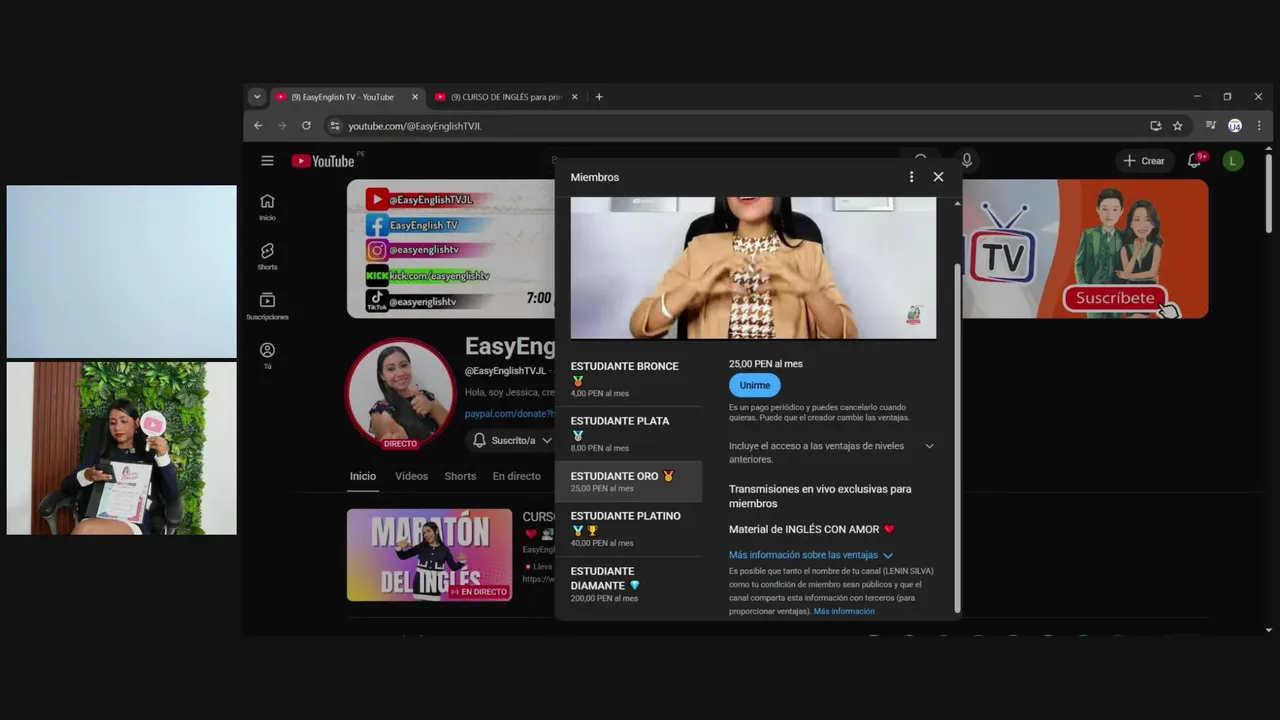
Task: Open the Tú profile section in sidebar
Action: (x=267, y=356)
